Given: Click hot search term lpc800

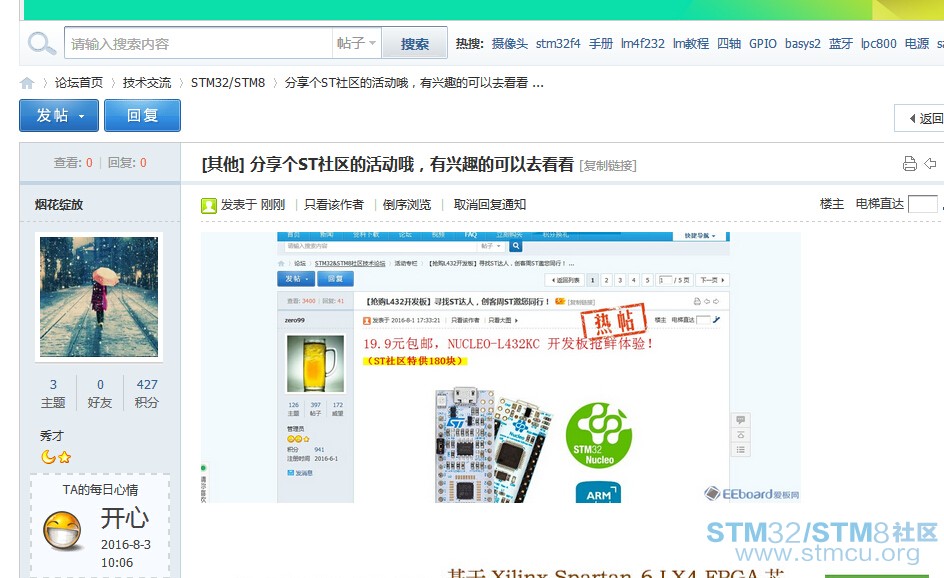Looking at the screenshot, I should point(878,43).
